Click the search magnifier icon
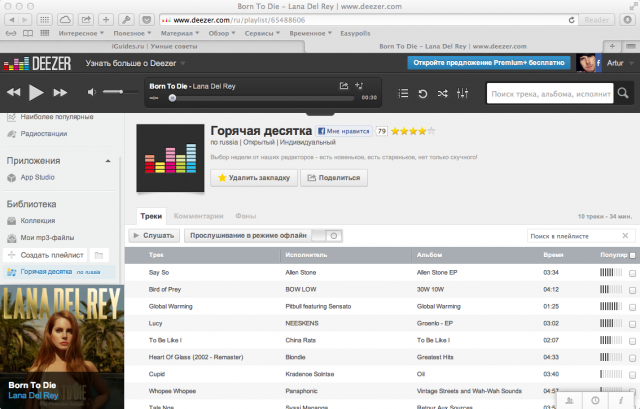 coord(623,93)
